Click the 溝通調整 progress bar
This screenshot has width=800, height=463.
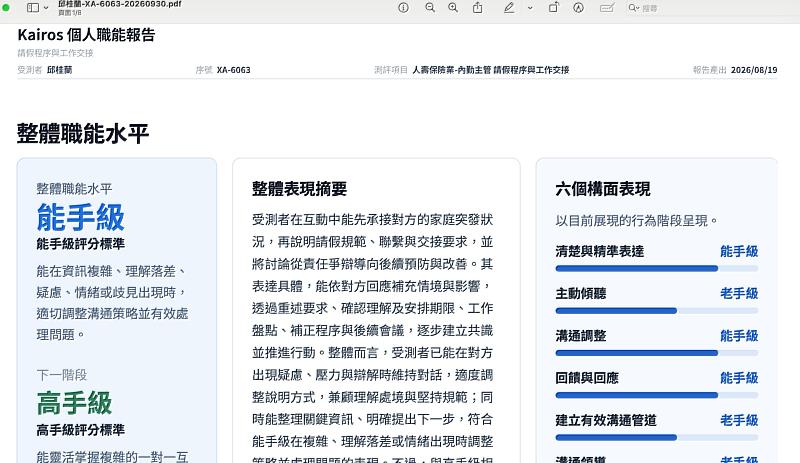pos(657,353)
